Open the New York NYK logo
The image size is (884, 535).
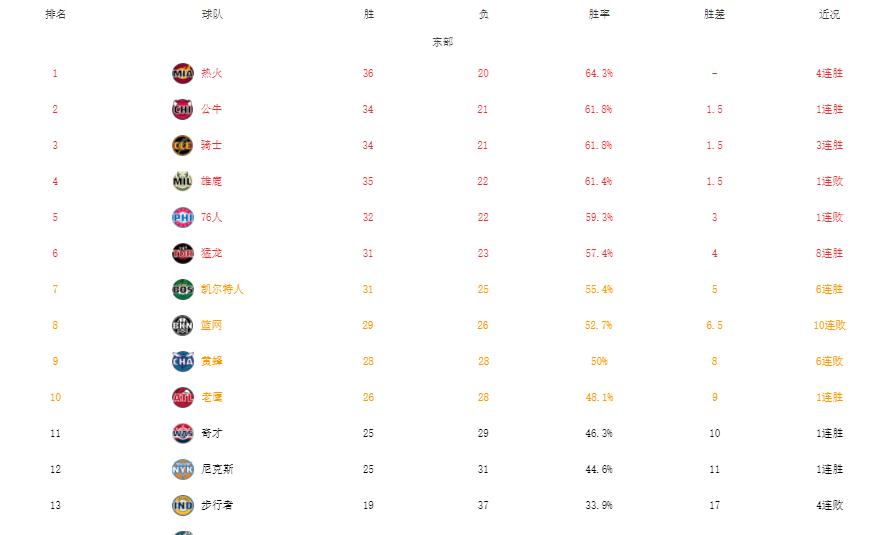(x=183, y=470)
